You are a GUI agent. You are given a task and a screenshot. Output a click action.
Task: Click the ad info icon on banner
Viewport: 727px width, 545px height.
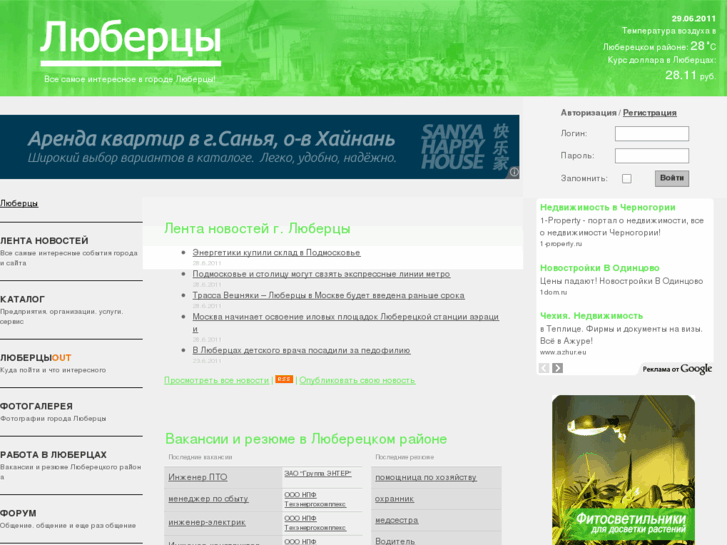514,173
